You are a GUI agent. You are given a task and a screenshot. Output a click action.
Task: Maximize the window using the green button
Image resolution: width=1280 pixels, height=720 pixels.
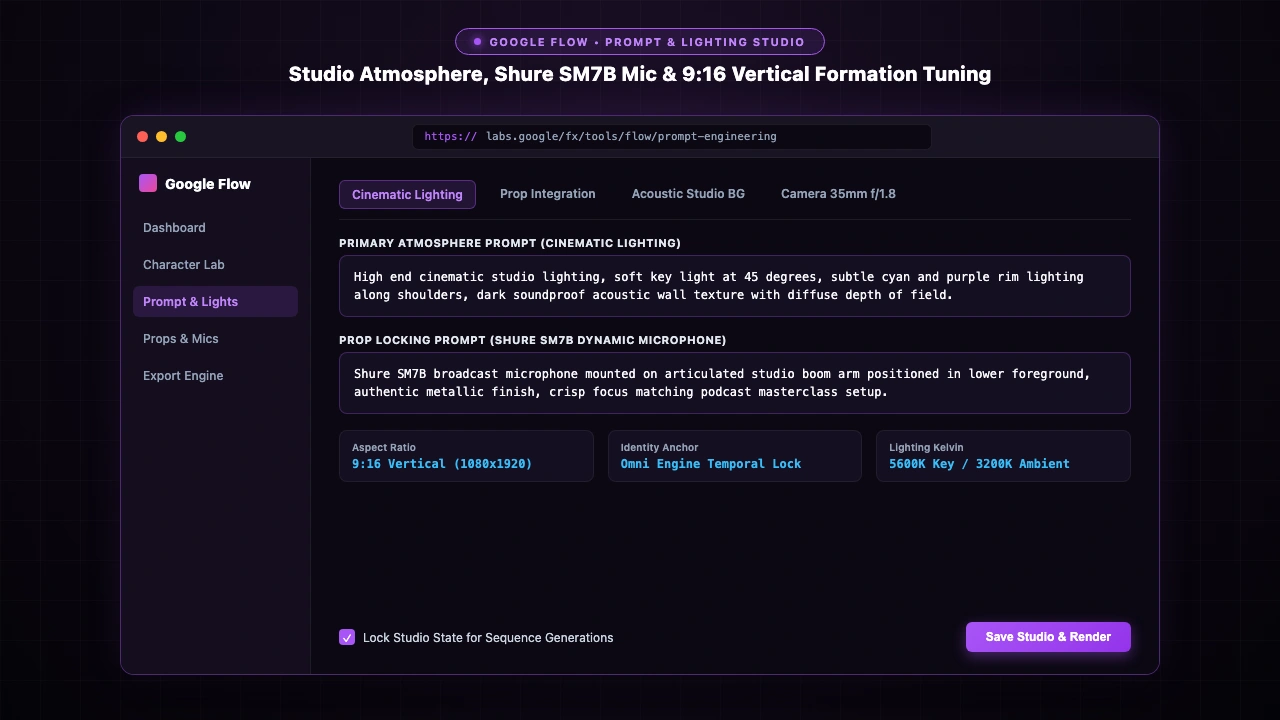point(181,137)
